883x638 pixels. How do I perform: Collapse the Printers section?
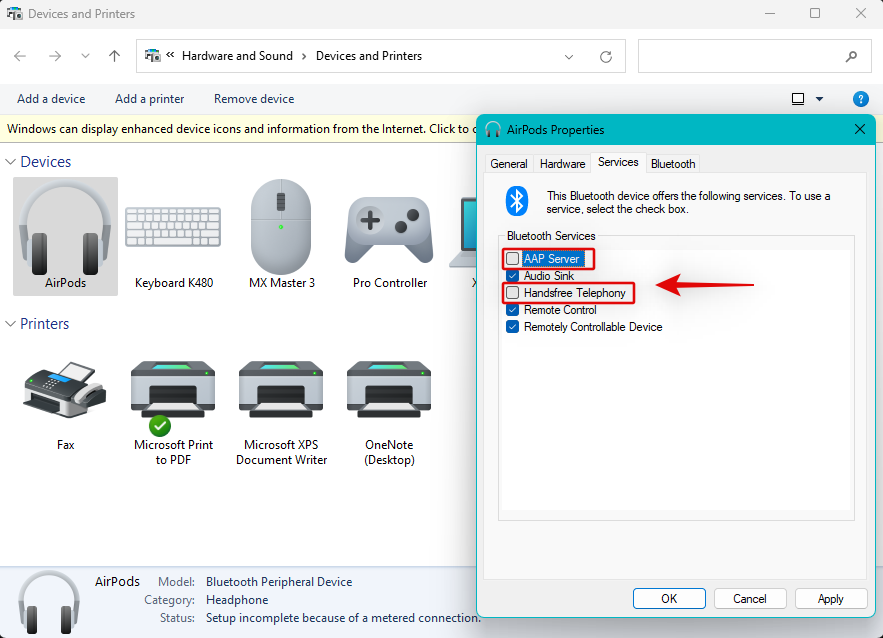[x=10, y=324]
